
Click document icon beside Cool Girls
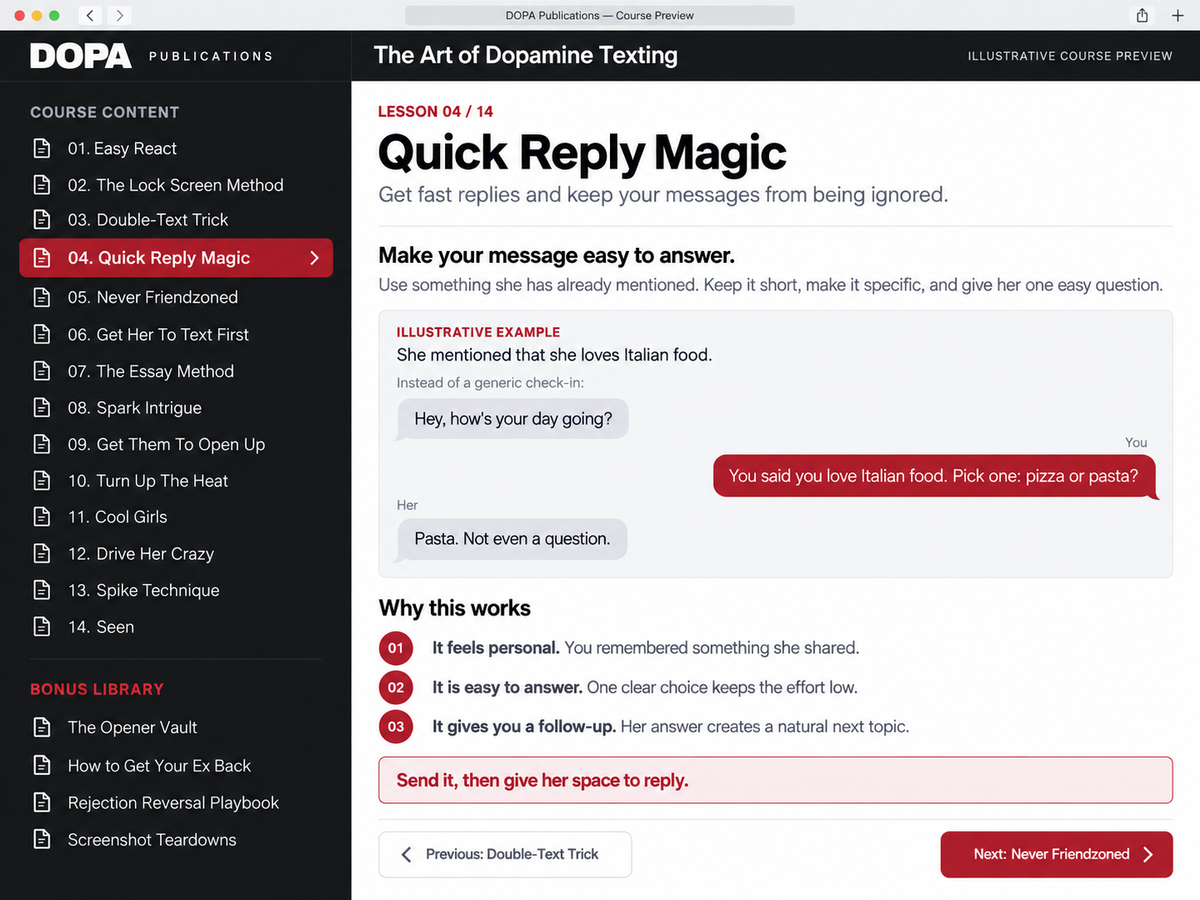point(42,517)
